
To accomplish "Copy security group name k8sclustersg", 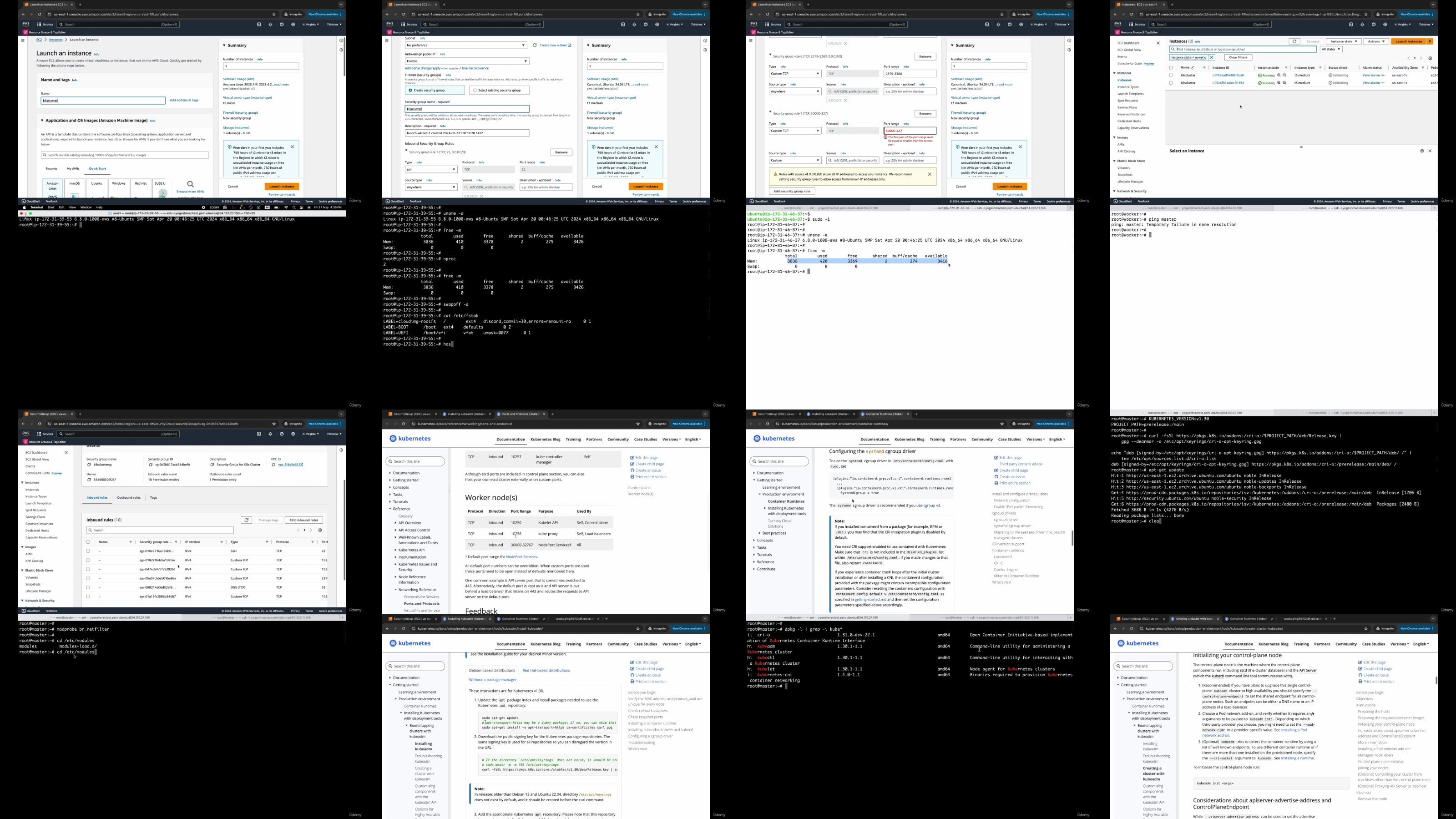I will [89, 465].
